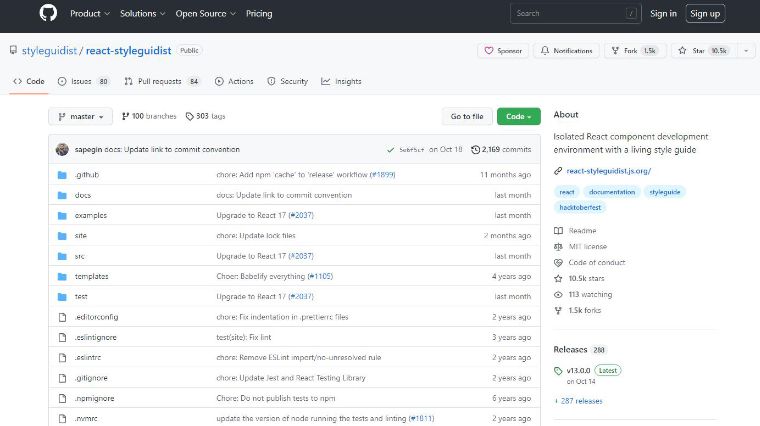Viewport: 760px width, 426px height.
Task: Open the Insights tab
Action: [x=341, y=81]
